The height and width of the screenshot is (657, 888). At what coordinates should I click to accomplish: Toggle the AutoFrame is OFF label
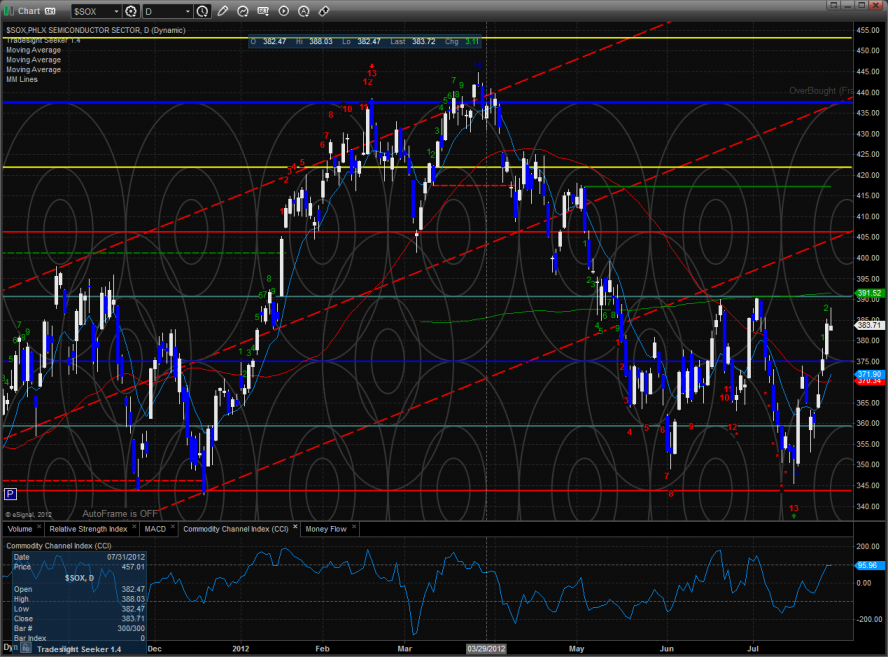click(121, 513)
